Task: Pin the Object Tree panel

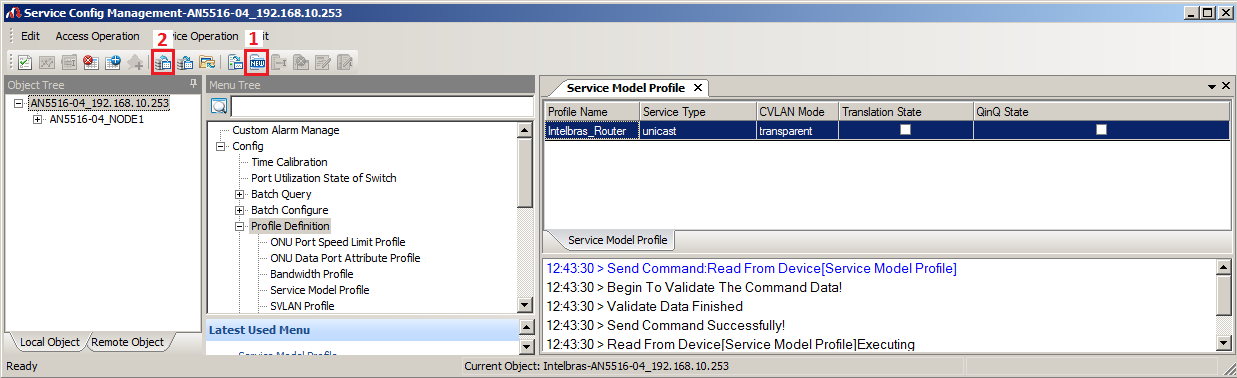Action: [x=194, y=85]
